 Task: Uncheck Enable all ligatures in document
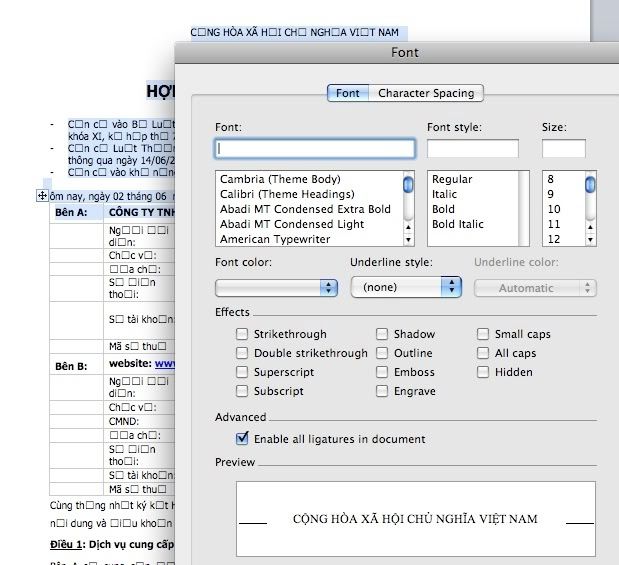[242, 439]
